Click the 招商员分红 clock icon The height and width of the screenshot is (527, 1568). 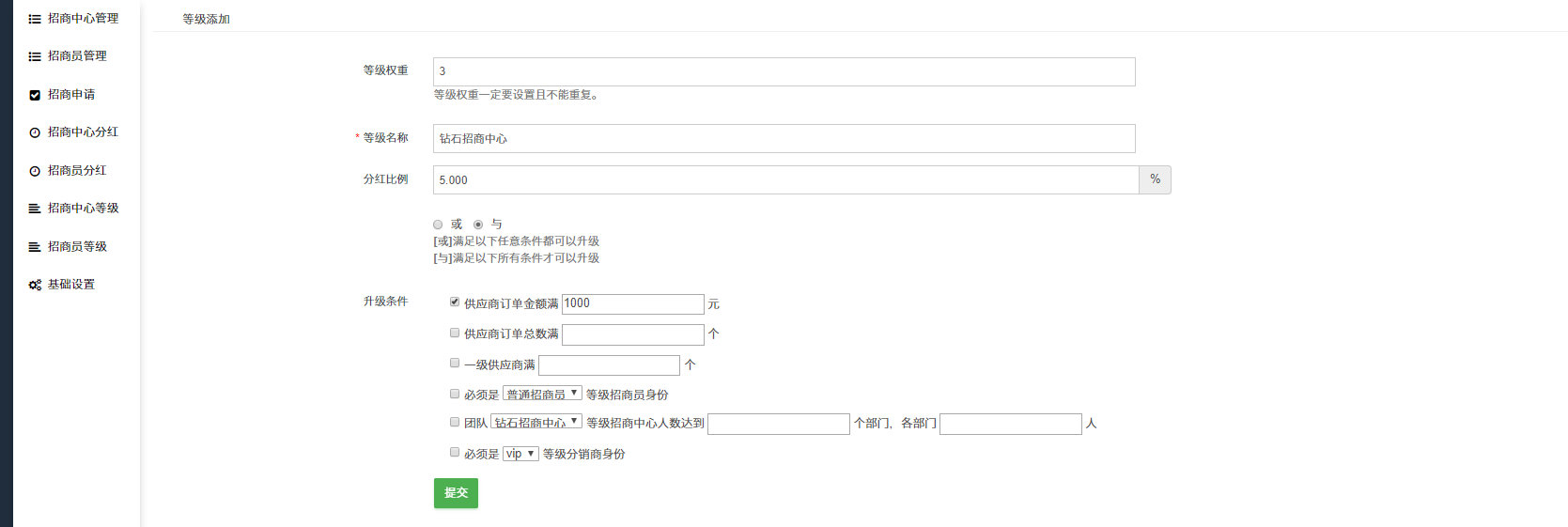click(35, 171)
